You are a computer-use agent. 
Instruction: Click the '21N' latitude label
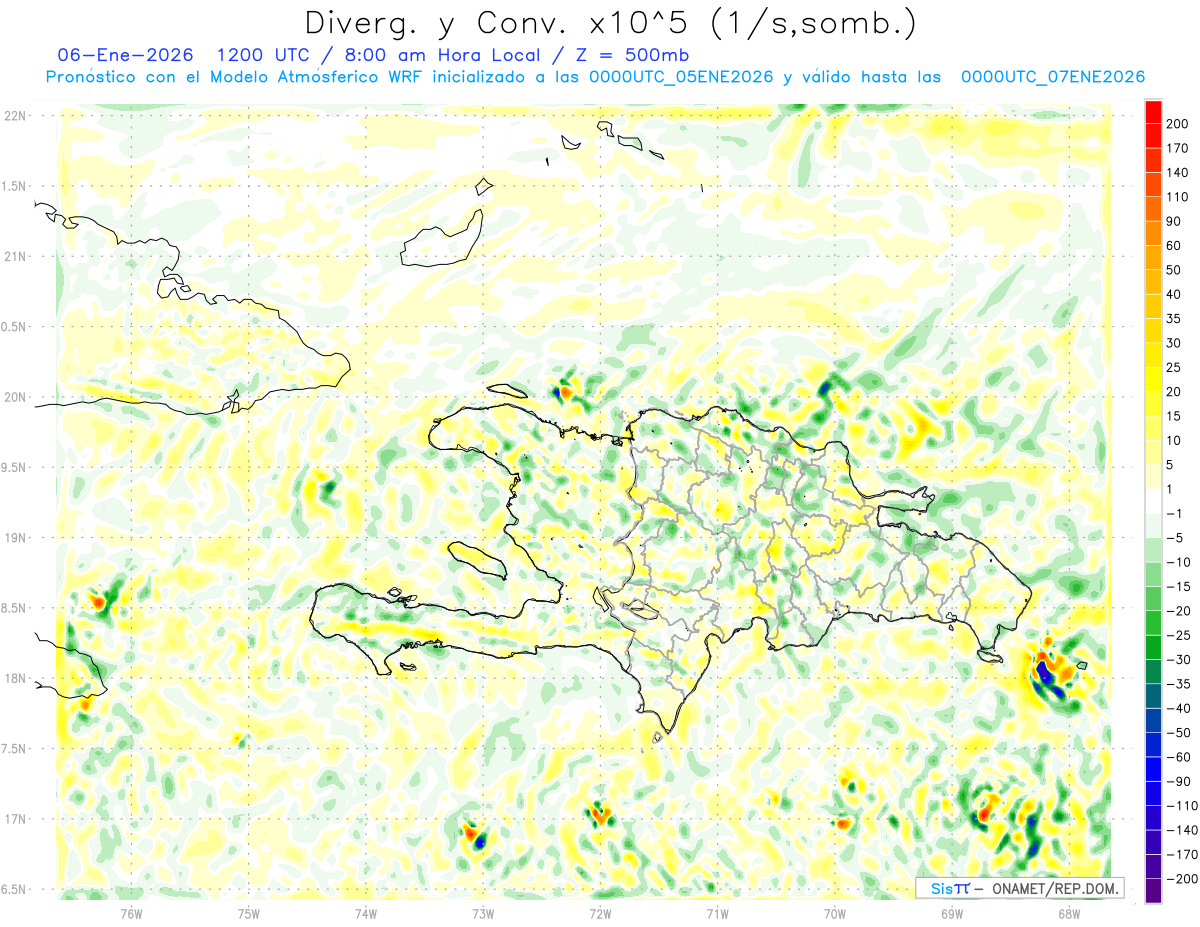pos(15,257)
